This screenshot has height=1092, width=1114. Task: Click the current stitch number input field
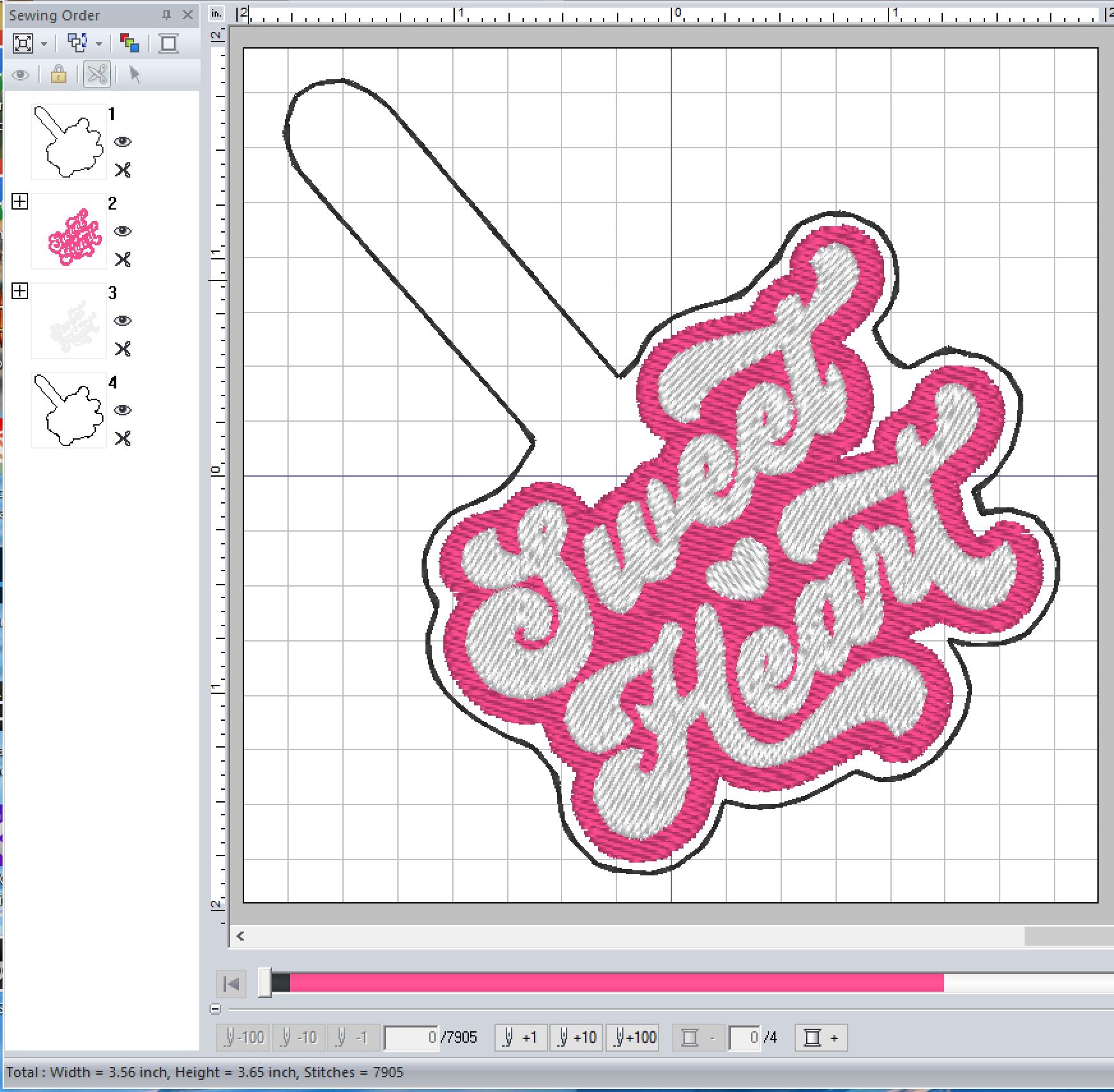click(x=411, y=1037)
